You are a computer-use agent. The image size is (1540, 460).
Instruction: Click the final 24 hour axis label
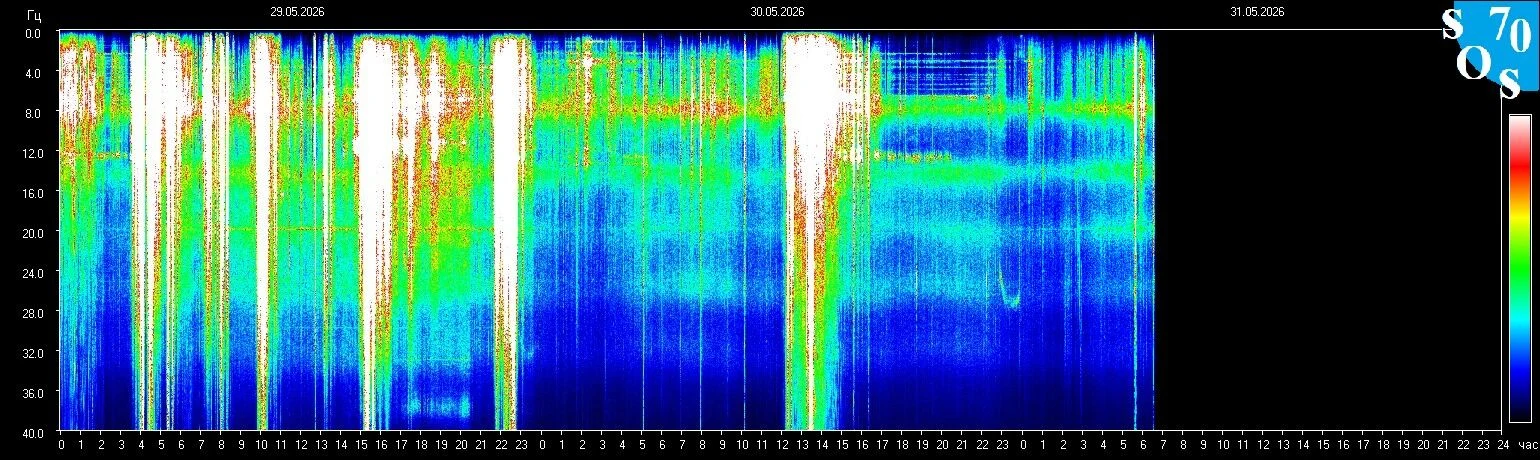[1502, 445]
